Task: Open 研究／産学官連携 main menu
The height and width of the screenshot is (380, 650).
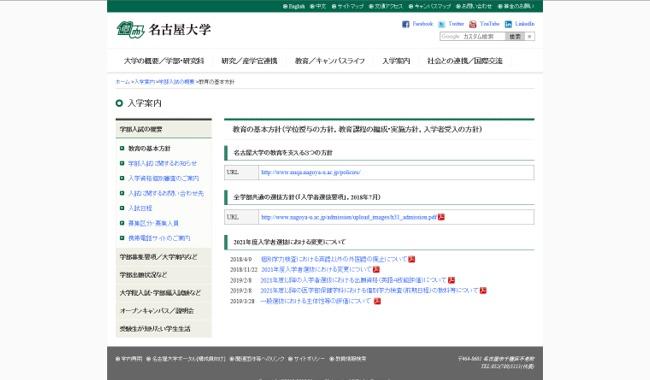Action: coord(249,61)
